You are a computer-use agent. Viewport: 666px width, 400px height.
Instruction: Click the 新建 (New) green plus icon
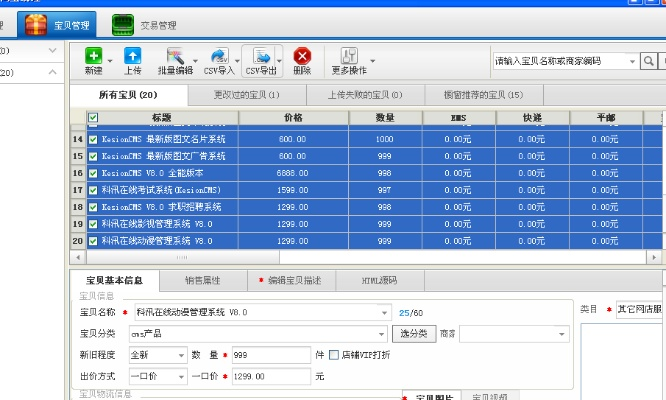pyautogui.click(x=93, y=56)
